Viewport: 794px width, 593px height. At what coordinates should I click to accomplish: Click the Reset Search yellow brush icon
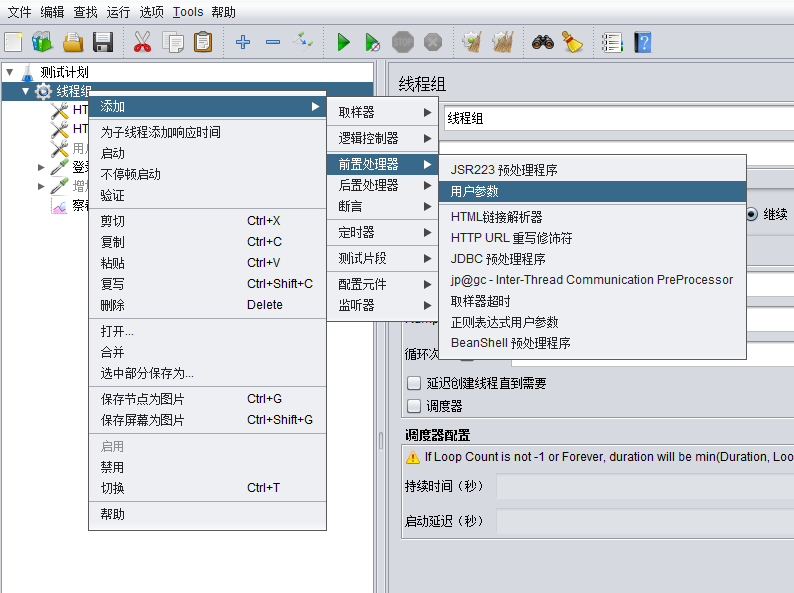pos(572,42)
